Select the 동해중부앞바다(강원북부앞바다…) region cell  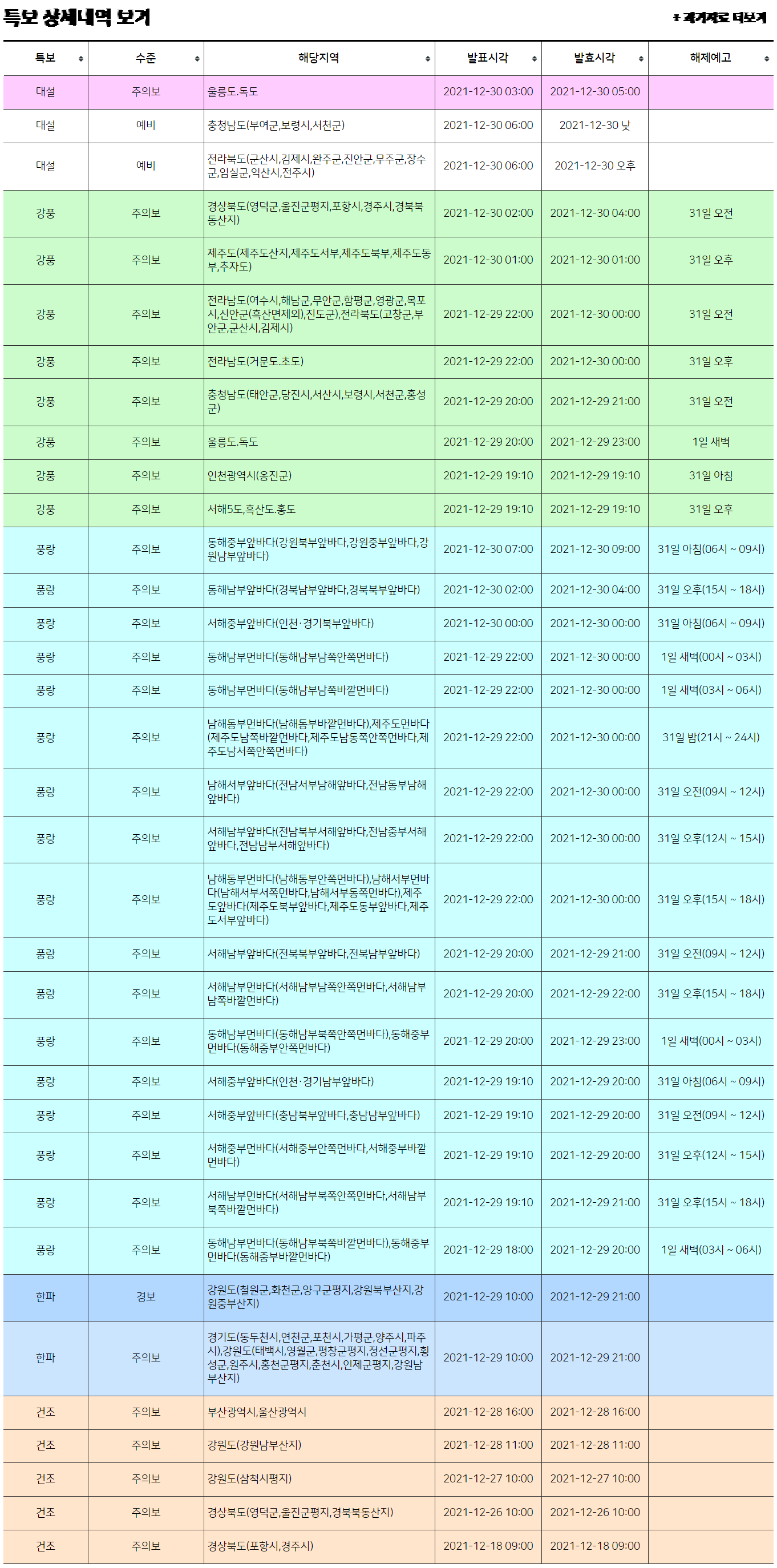pyautogui.click(x=319, y=550)
